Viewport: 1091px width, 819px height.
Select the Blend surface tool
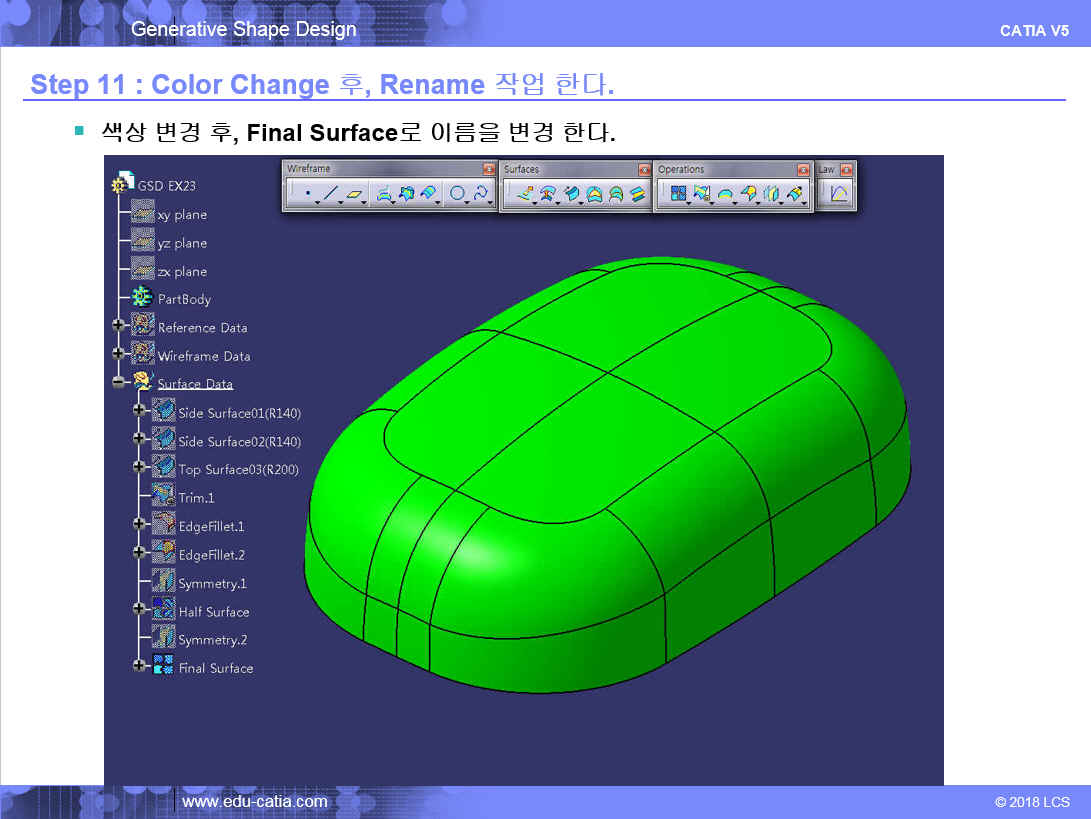click(x=637, y=194)
